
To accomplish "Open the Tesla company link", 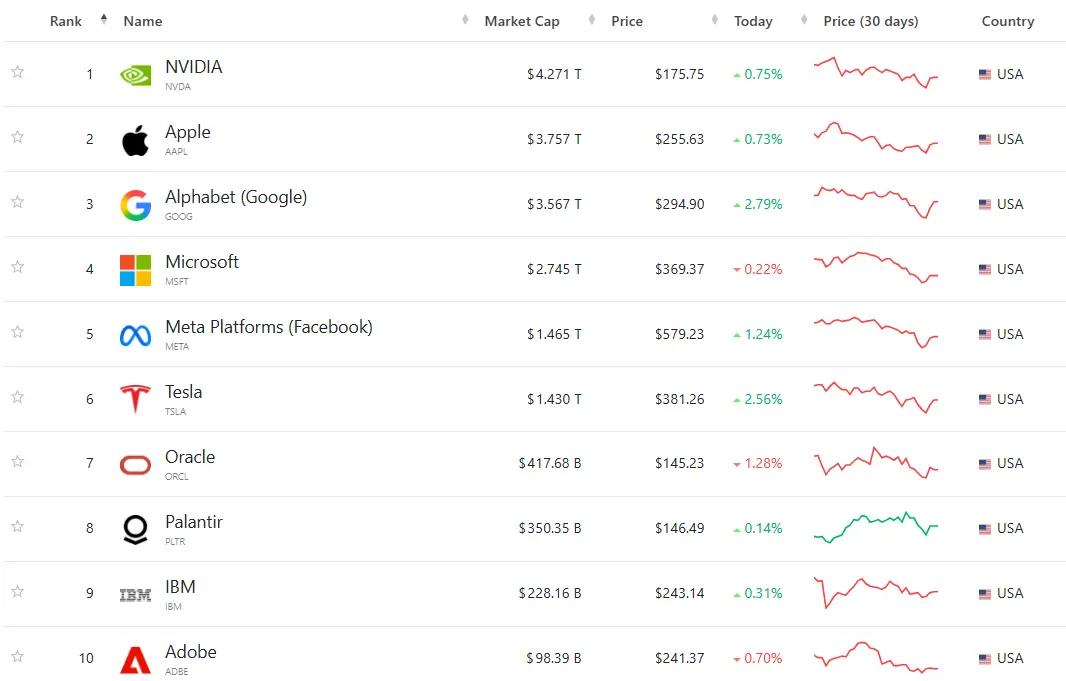I will pos(184,392).
